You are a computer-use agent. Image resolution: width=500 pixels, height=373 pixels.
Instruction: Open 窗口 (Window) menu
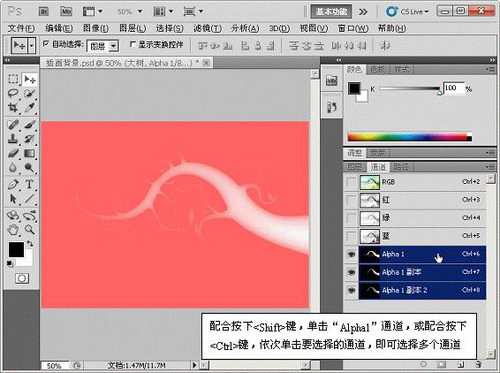click(353, 28)
